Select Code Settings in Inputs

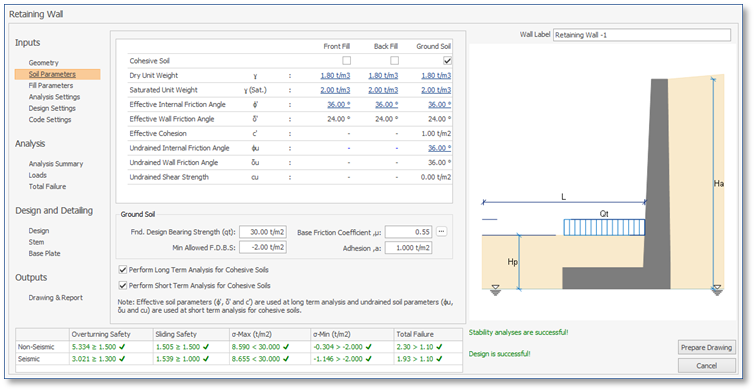coord(50,120)
